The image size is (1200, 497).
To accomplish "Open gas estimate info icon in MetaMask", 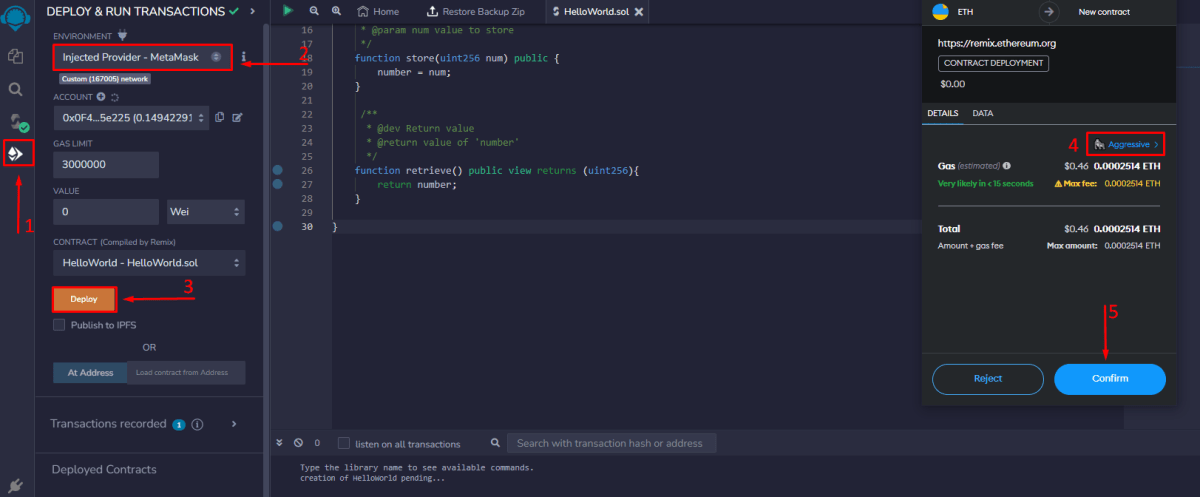I will pyautogui.click(x=1006, y=165).
